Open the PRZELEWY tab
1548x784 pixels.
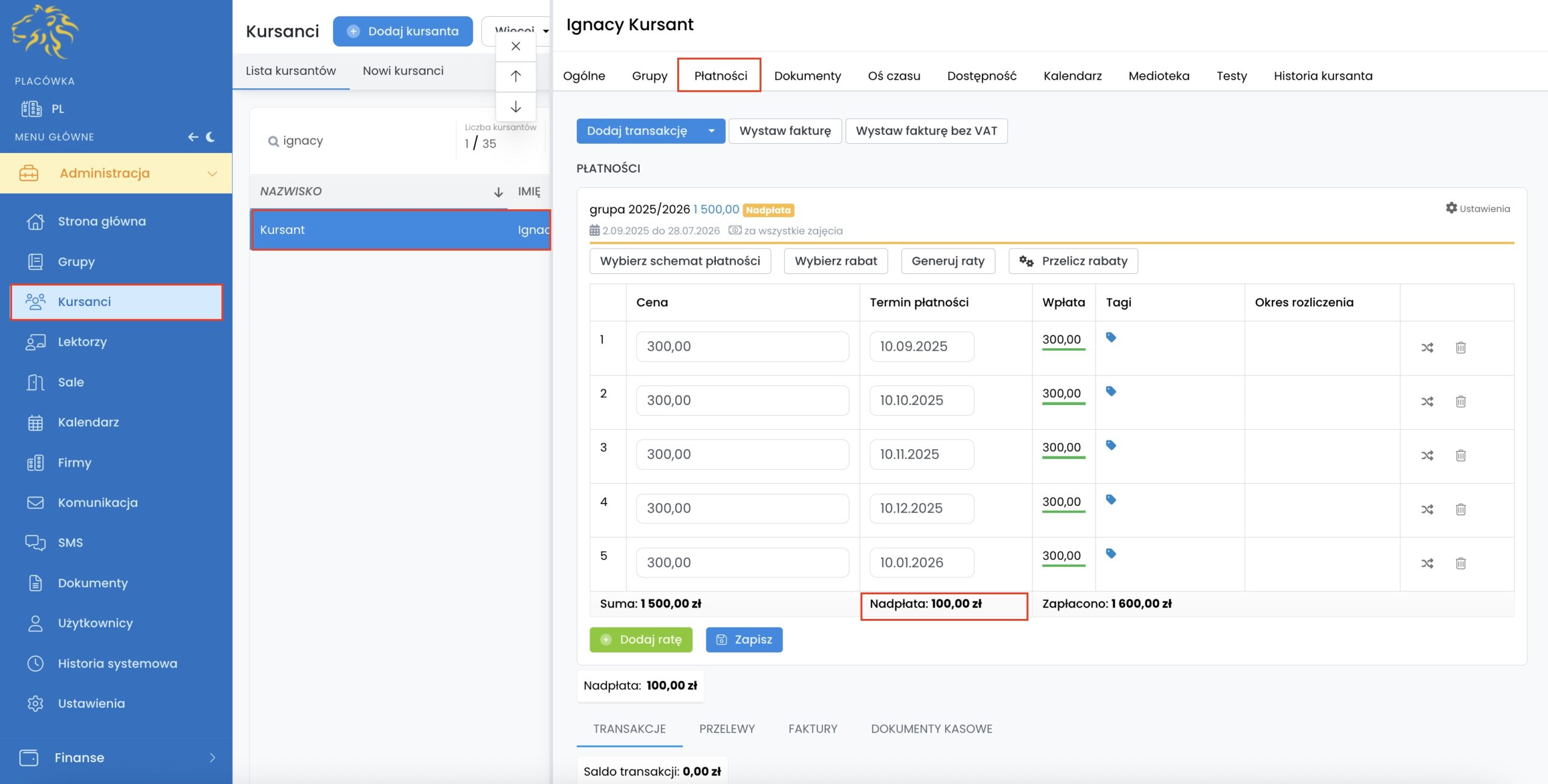click(727, 728)
